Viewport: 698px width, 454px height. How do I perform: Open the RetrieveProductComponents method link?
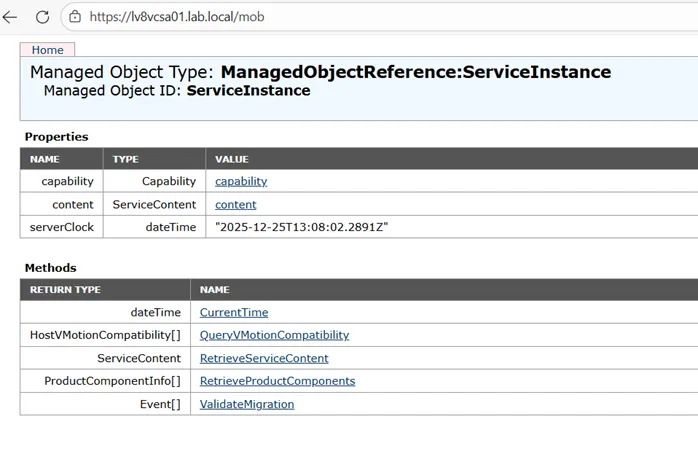tap(277, 381)
